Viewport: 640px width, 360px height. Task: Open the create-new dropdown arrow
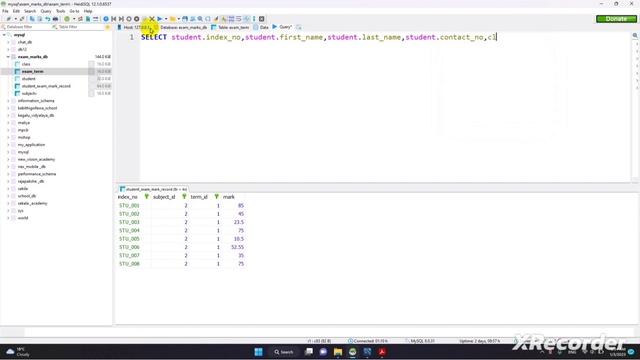tap(74, 19)
